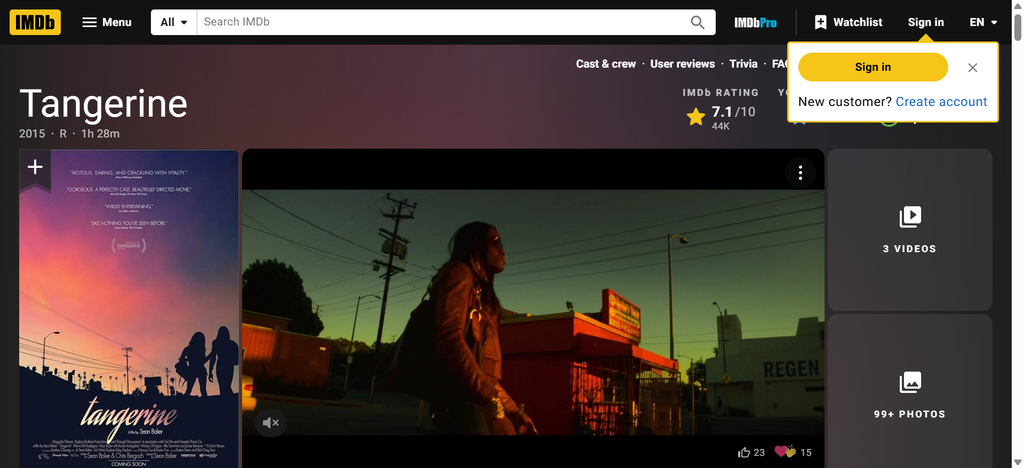
Task: Click the heart reactions icon showing 15
Action: (x=784, y=451)
